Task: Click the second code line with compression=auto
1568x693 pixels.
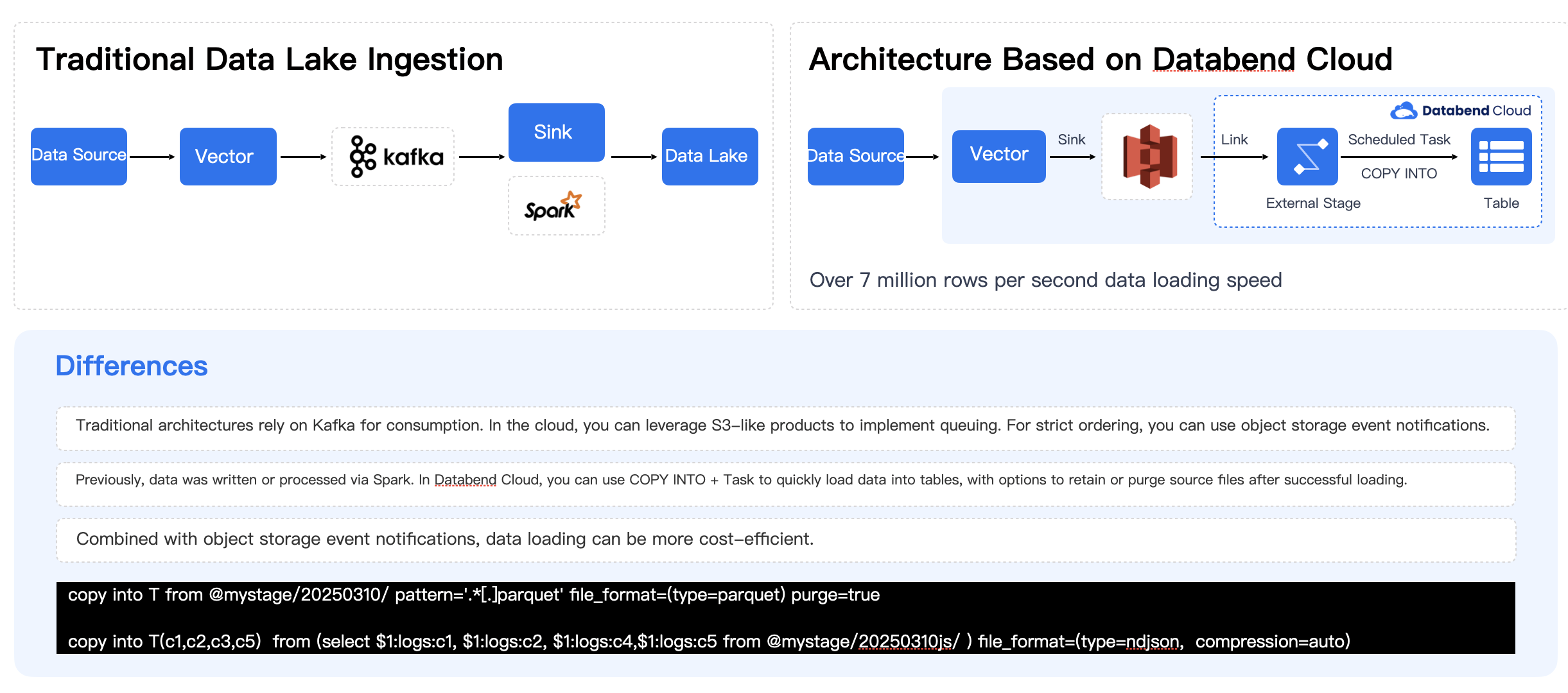Action: pyautogui.click(x=709, y=641)
